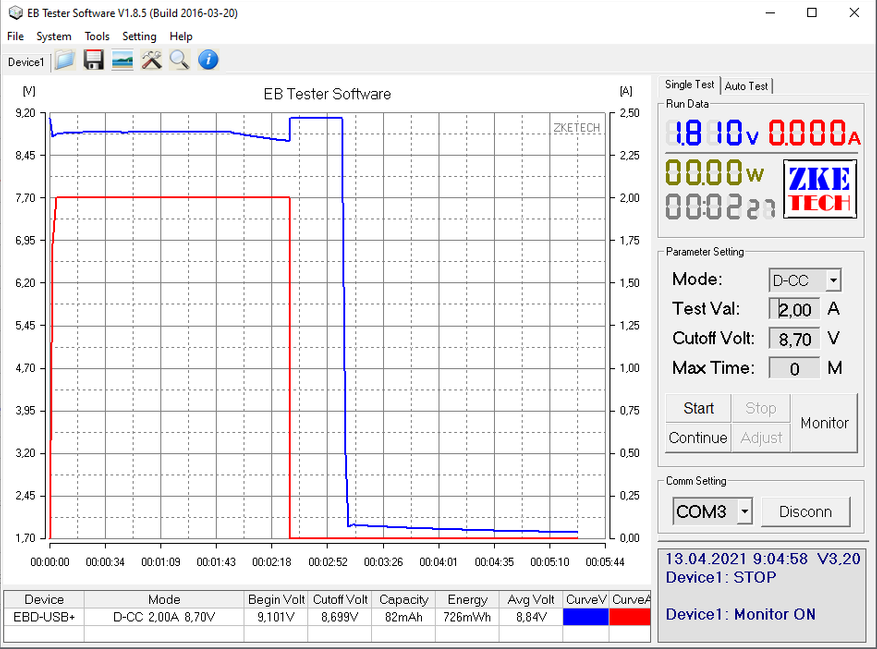Click the magnifying glass toolbar icon
Screen dimensions: 877x649
(179, 61)
